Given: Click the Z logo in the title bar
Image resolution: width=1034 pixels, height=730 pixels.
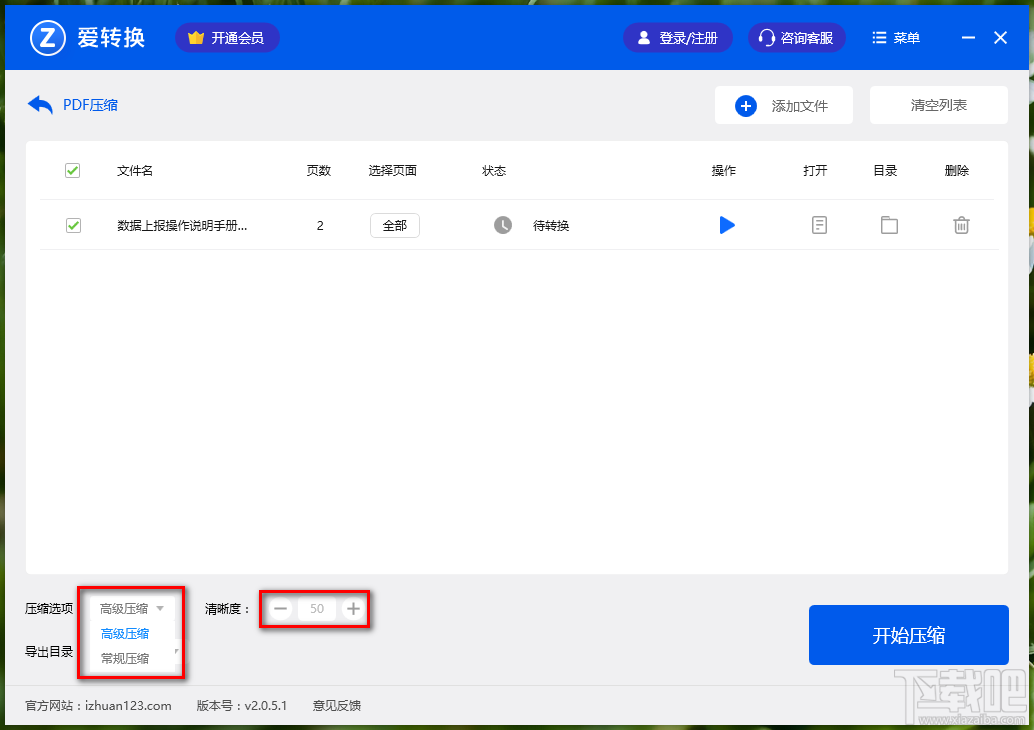Looking at the screenshot, I should coord(47,37).
